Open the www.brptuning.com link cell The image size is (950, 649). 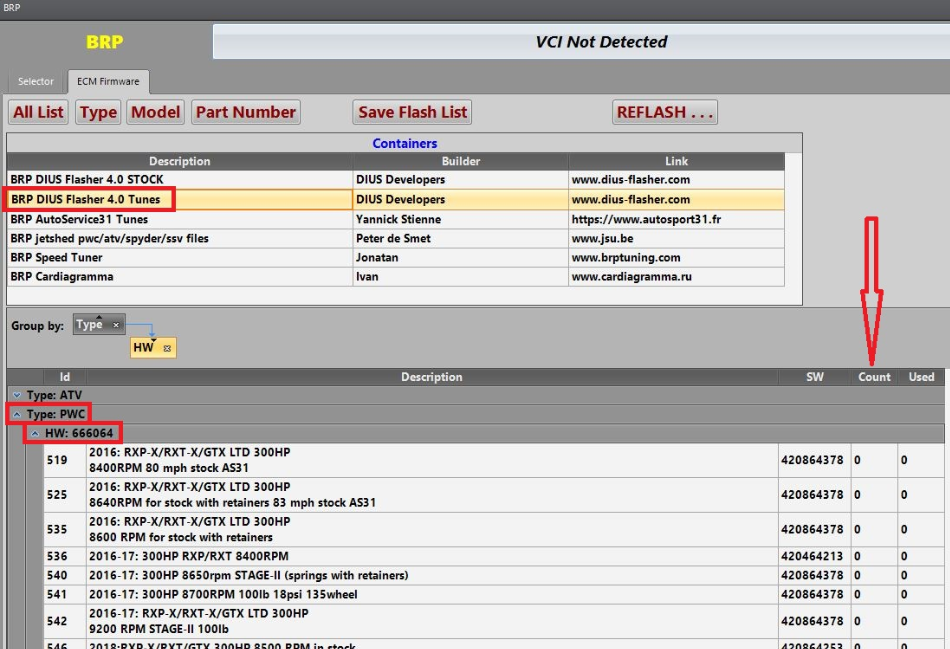click(624, 257)
